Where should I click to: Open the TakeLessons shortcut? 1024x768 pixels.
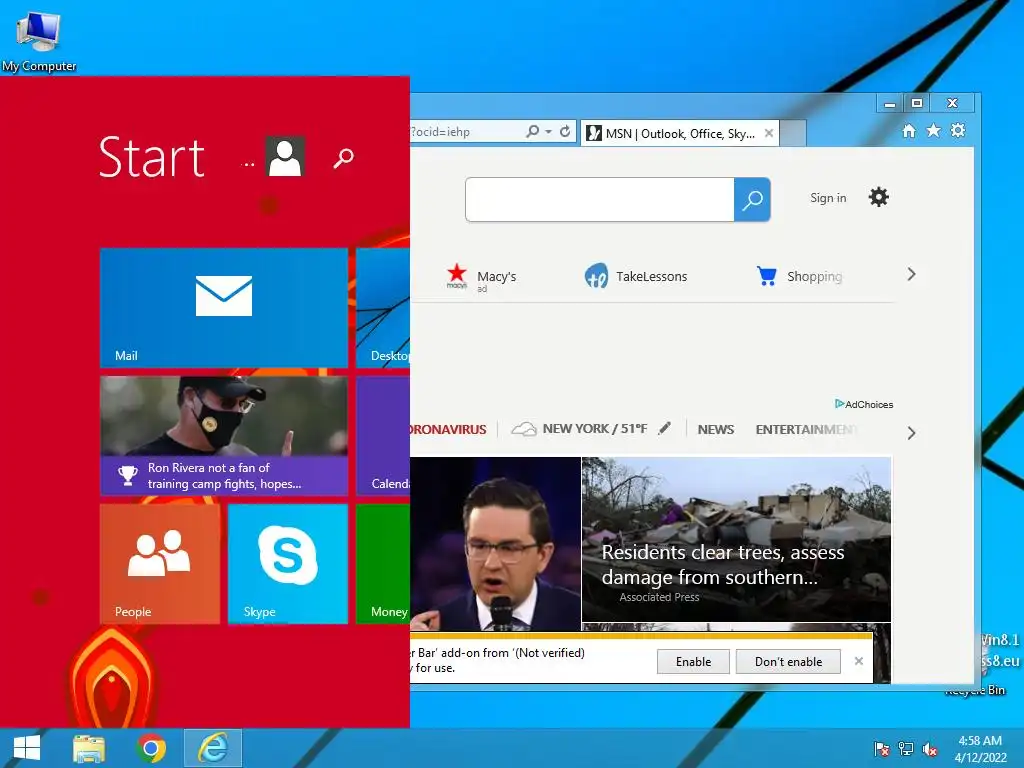point(635,276)
